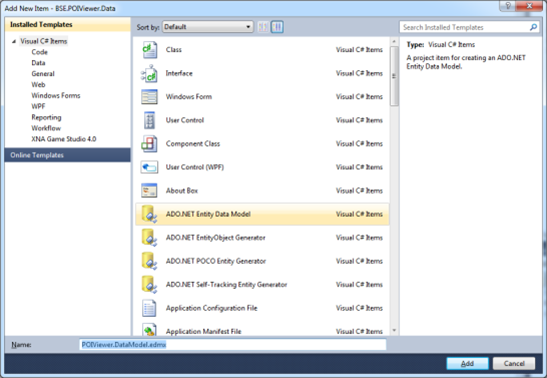Click the template list scrollbar thumb

[x=394, y=76]
